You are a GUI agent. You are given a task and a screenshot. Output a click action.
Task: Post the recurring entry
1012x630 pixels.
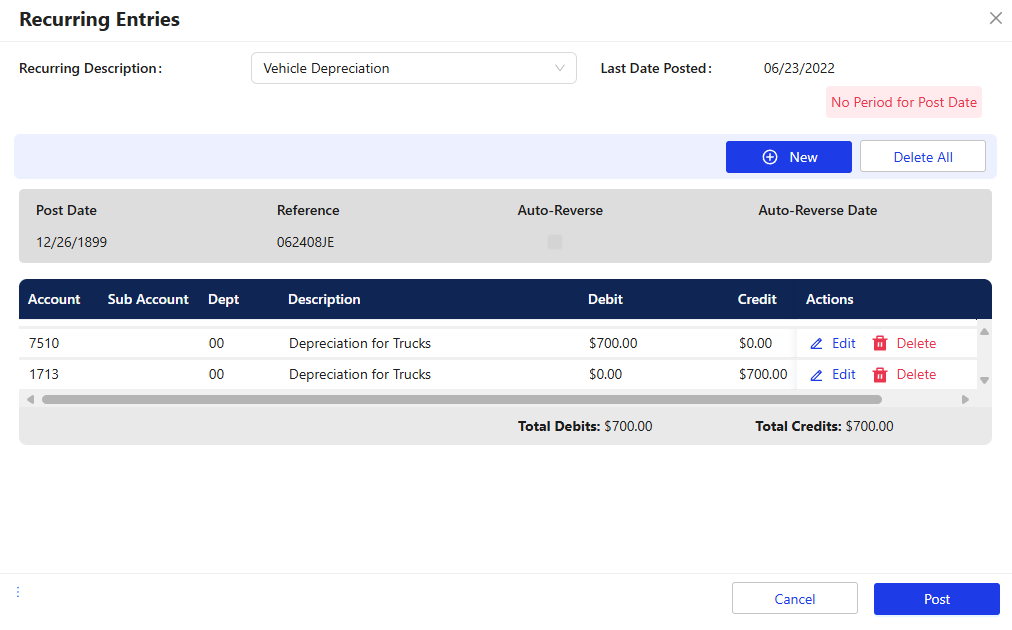click(x=936, y=599)
